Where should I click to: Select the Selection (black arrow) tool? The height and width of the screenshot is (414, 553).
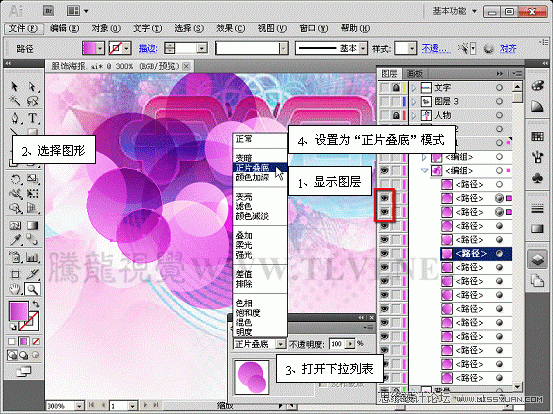tap(15, 86)
